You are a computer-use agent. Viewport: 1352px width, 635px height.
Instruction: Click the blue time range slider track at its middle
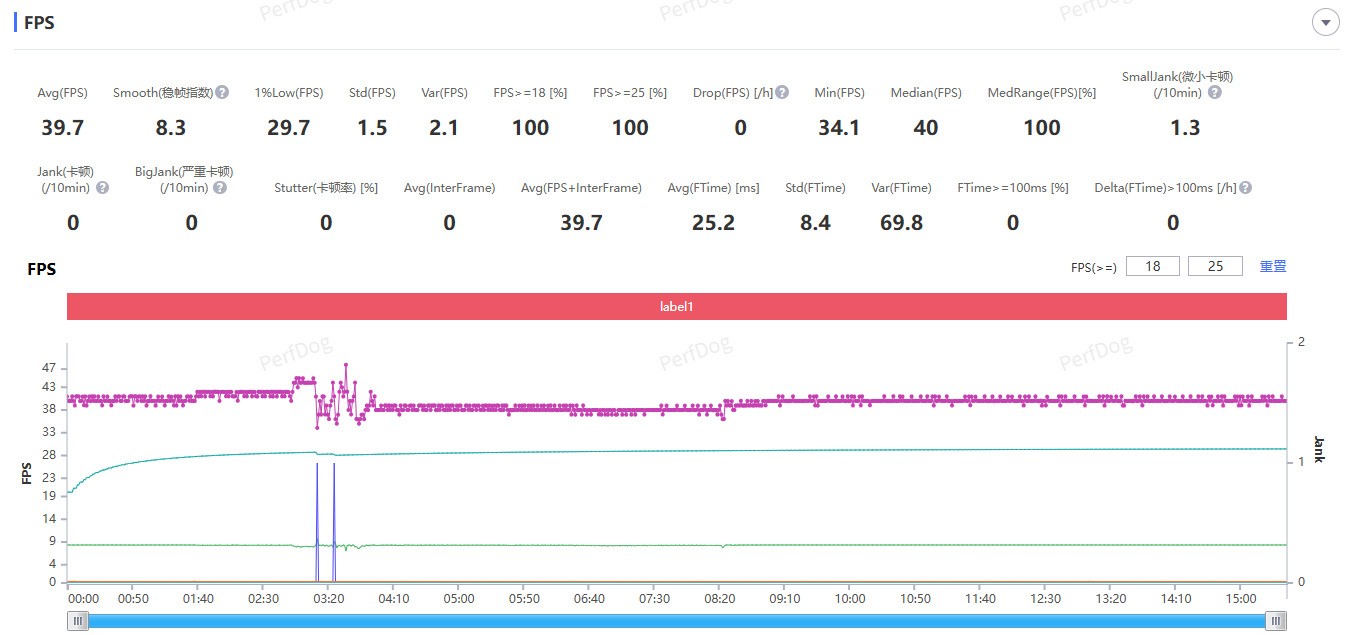[x=677, y=621]
